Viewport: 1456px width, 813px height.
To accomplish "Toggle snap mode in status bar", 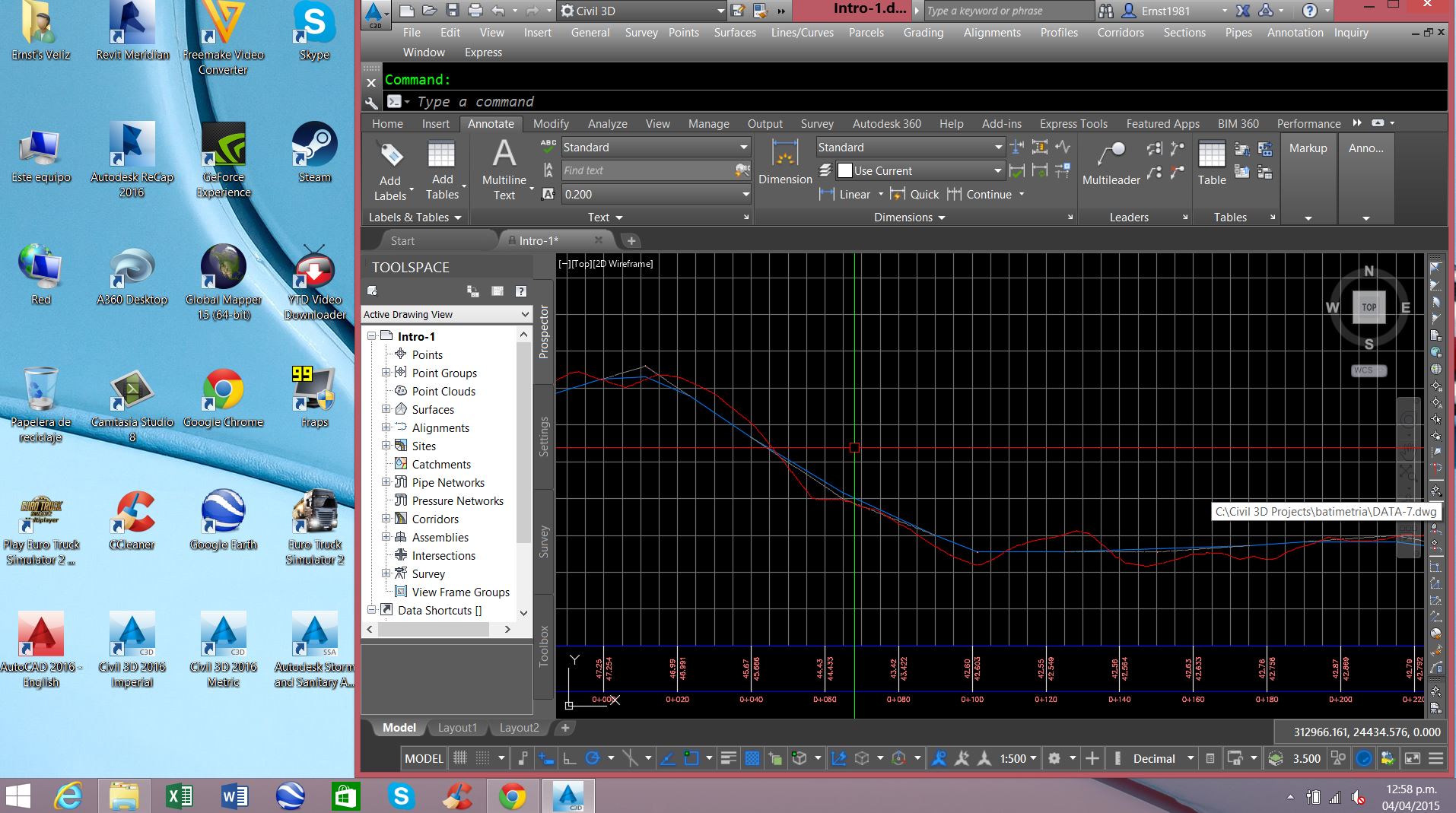I will [482, 758].
